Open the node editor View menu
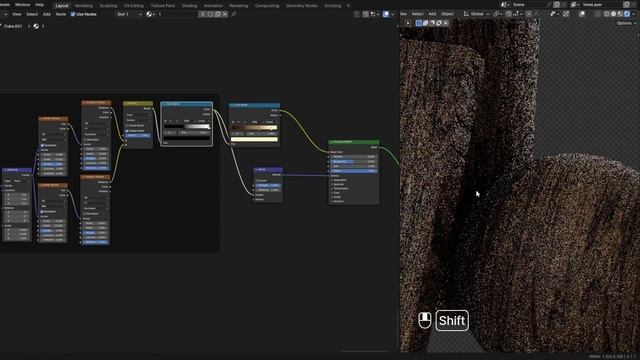 pos(17,14)
